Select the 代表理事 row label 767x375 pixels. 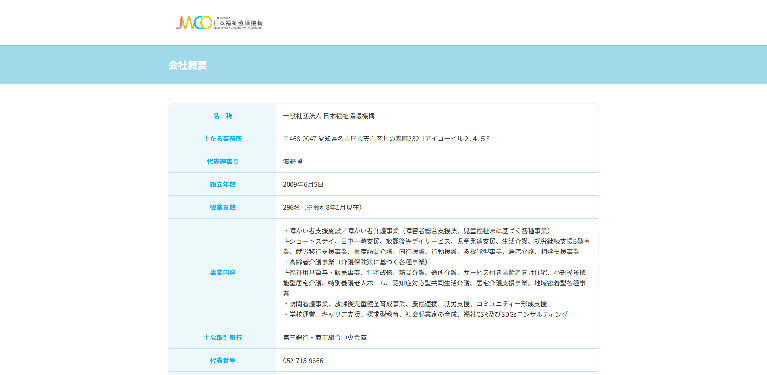pos(222,161)
